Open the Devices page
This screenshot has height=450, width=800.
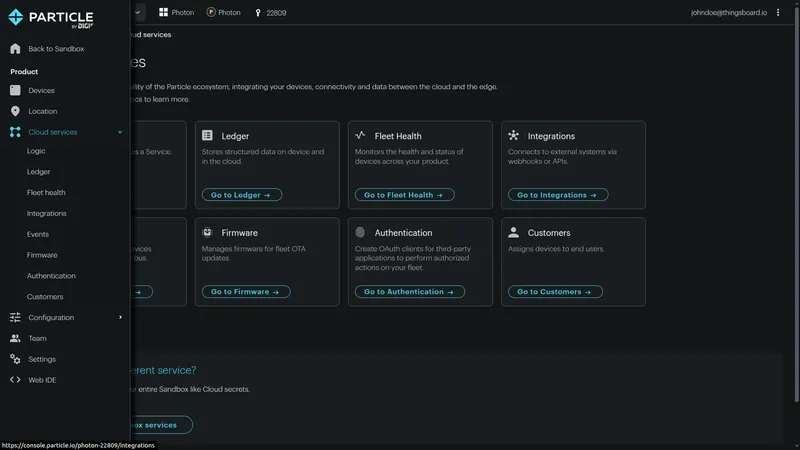(x=41, y=90)
